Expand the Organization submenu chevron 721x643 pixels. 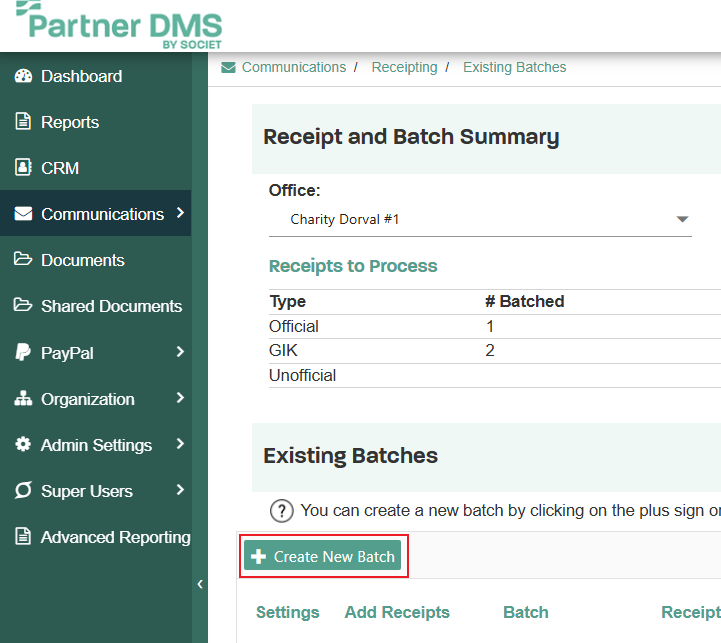tap(180, 398)
